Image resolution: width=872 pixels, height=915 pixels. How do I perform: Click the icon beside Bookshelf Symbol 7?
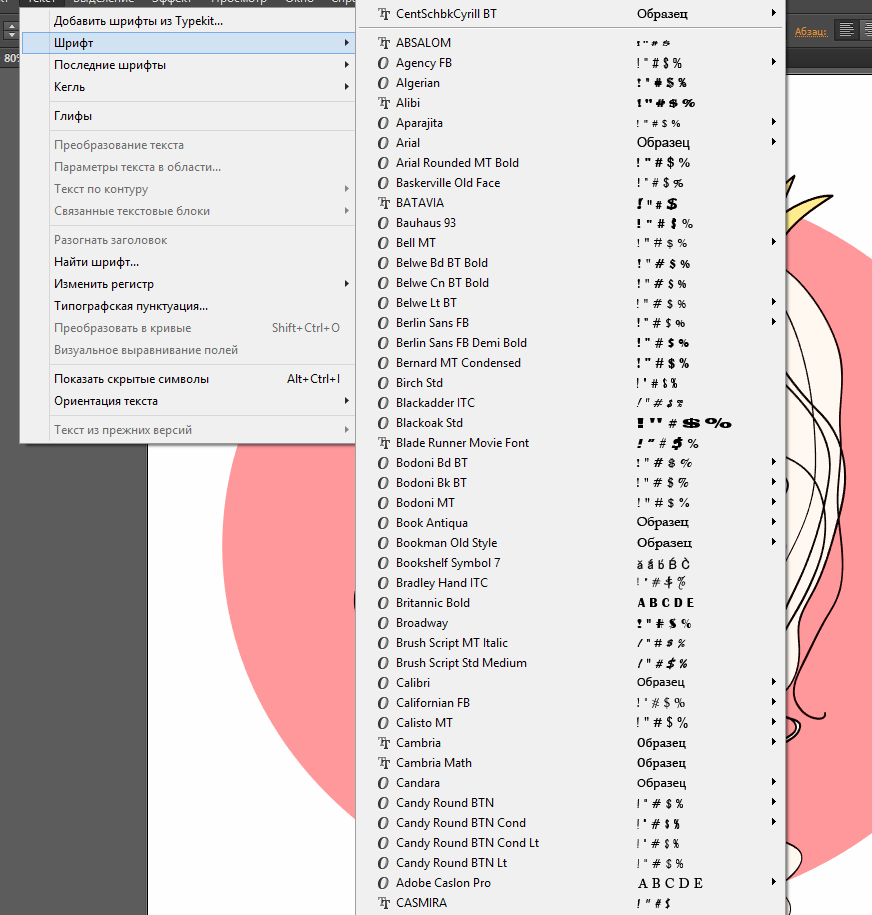[383, 563]
